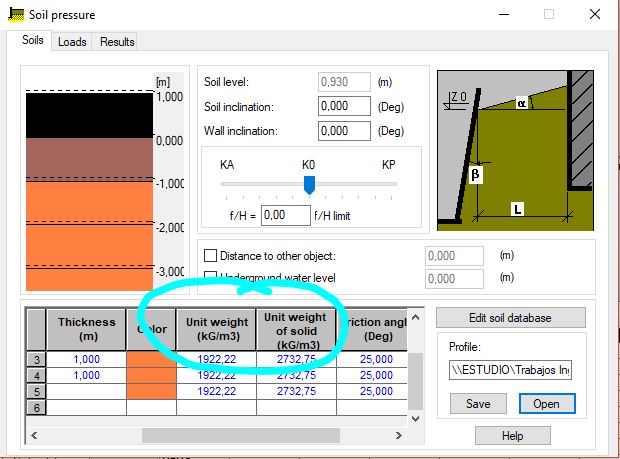Click the KA/K0/KP pressure slider handle
The width and height of the screenshot is (620, 459).
[309, 185]
